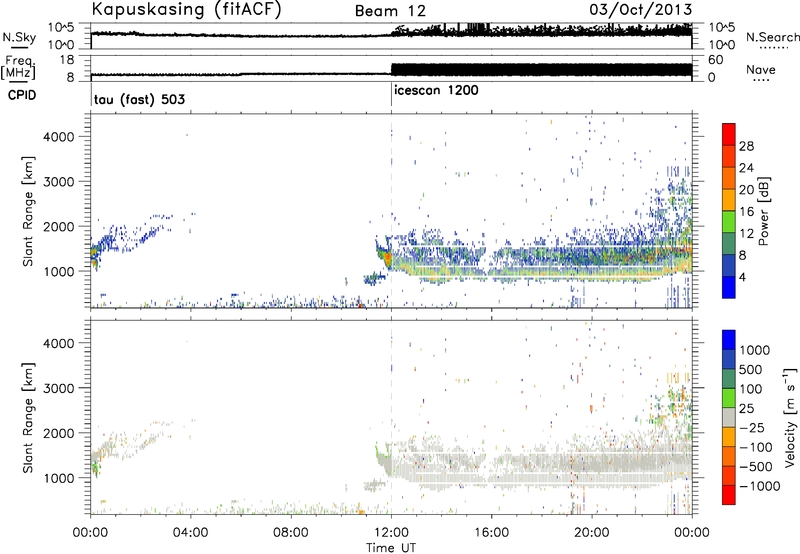This screenshot has width=800, height=554.
Task: Pick the red bottom Velocity colorbar segment
Action: point(729,495)
